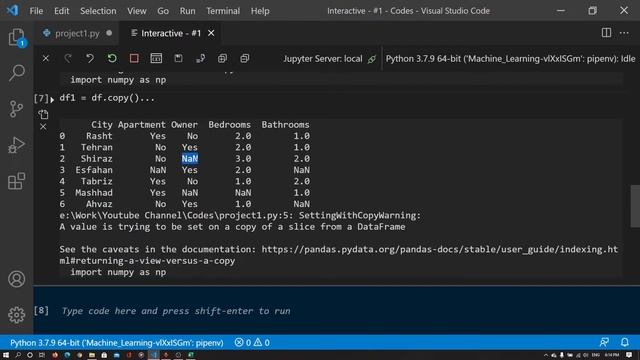Image resolution: width=640 pixels, height=360 pixels.
Task: Open Windows taskbar search icon
Action: [x=18, y=355]
